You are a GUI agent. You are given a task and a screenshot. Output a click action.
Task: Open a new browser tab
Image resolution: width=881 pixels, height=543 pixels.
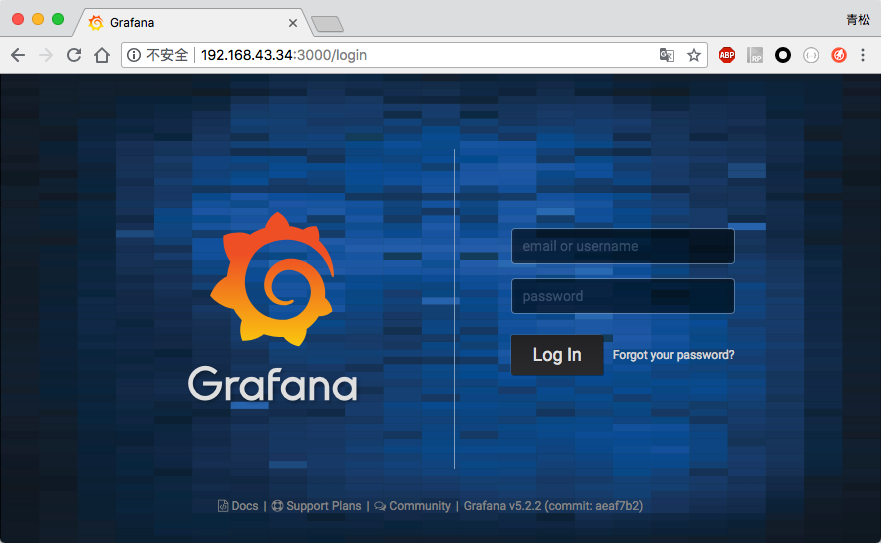pos(328,24)
